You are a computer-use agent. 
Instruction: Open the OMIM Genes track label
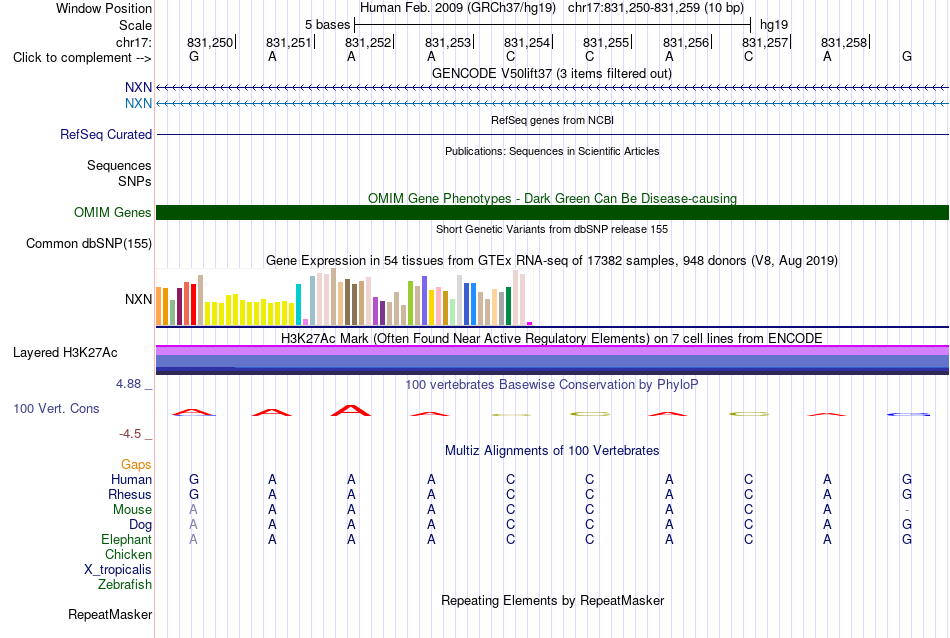point(112,213)
